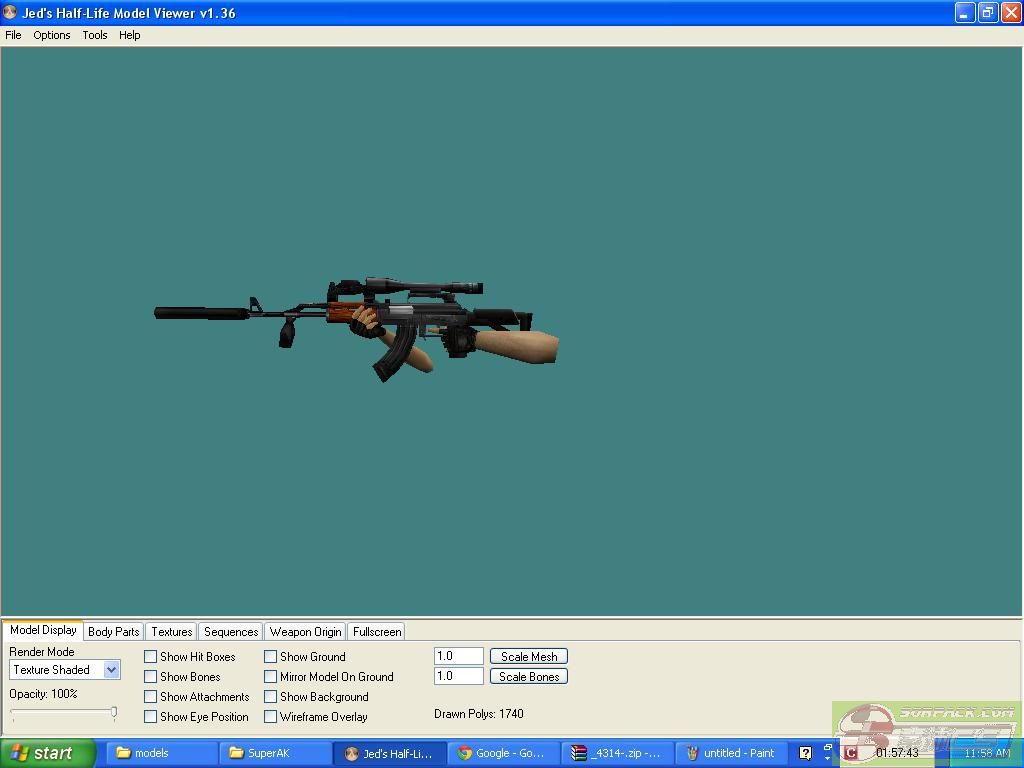Open the SuperAK folder in taskbar

coord(275,754)
